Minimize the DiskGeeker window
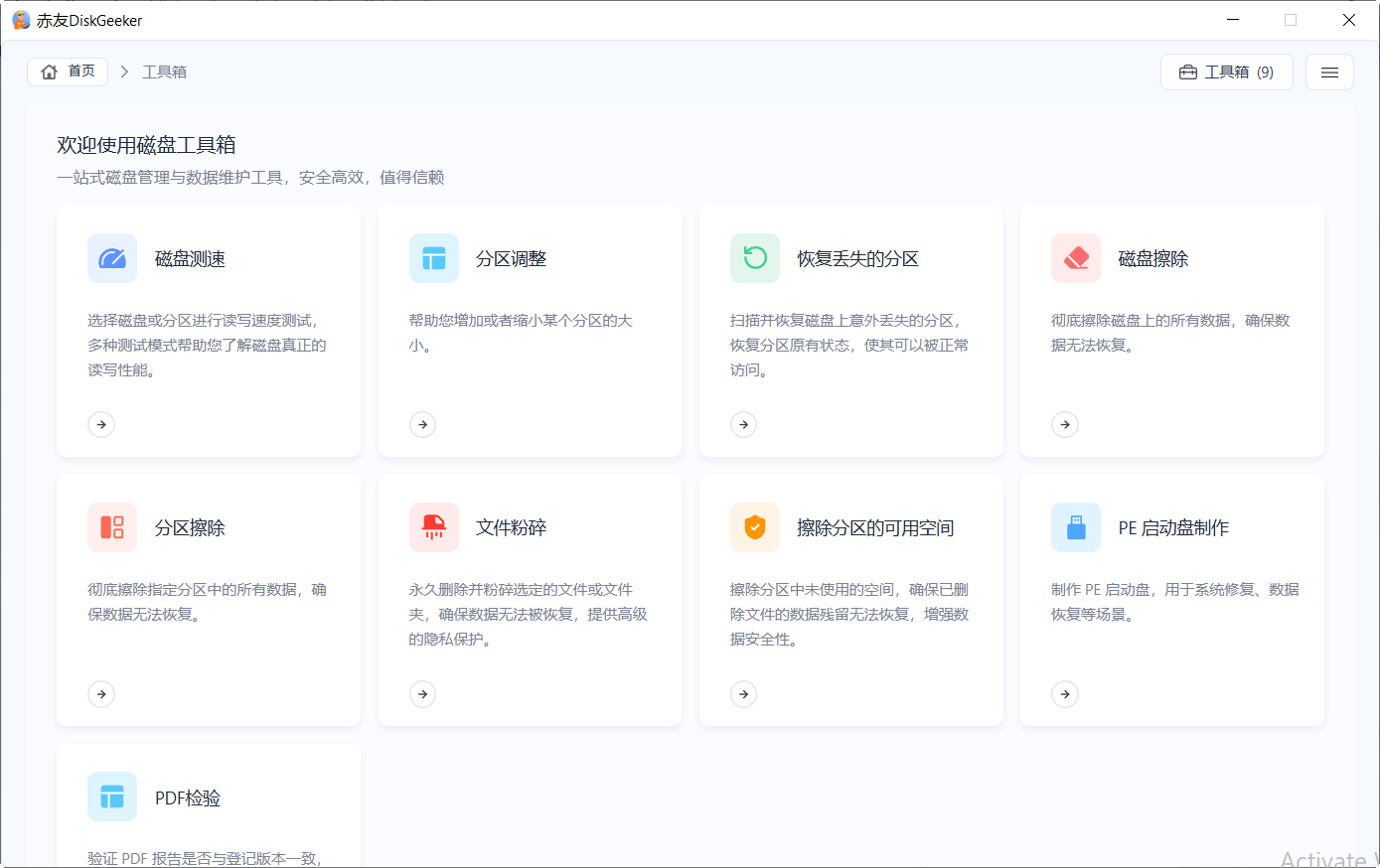 1233,20
